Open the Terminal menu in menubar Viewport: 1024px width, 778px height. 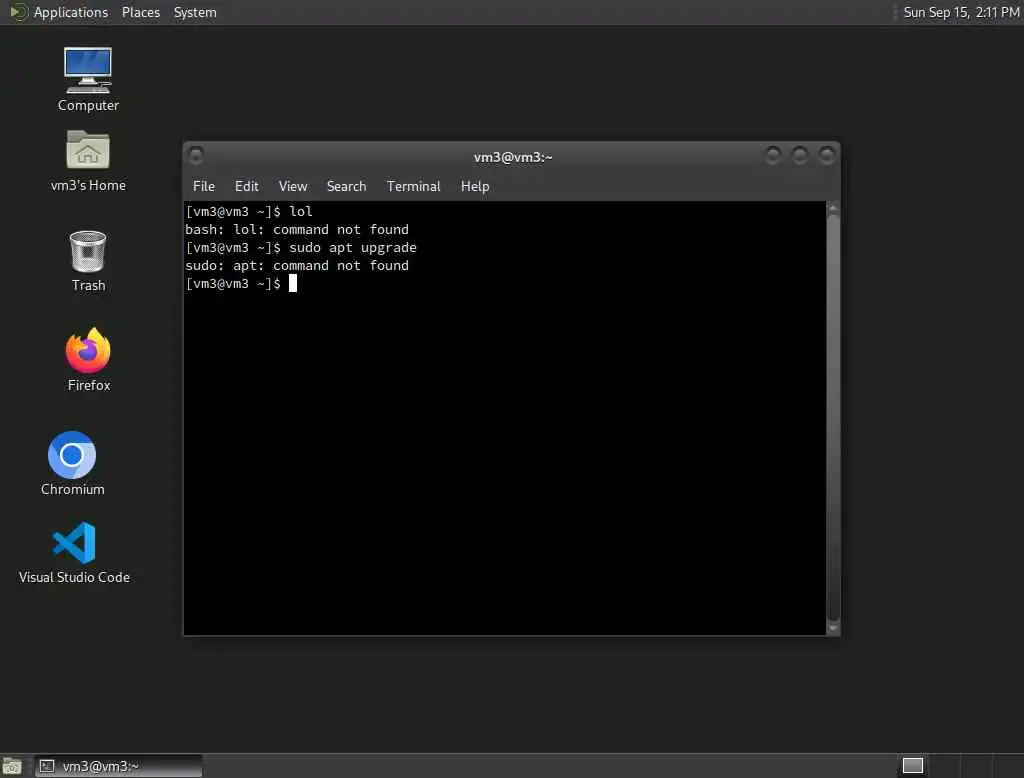[413, 186]
